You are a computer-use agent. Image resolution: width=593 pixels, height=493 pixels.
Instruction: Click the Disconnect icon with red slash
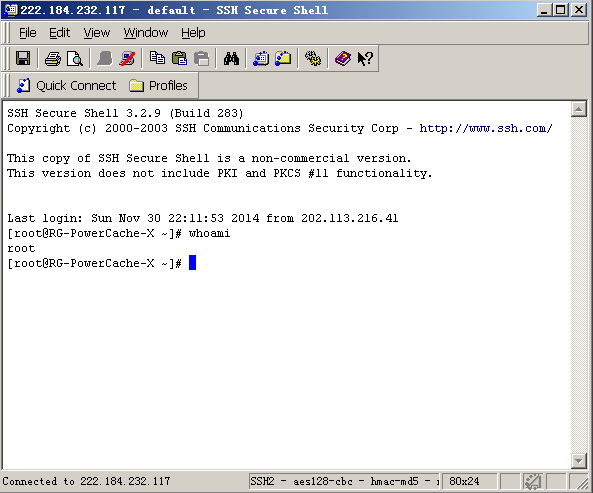click(127, 59)
